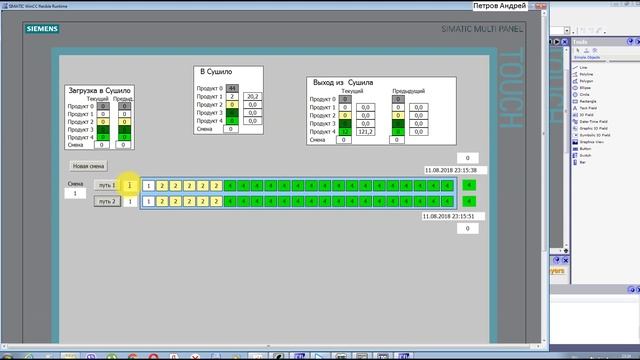Open the dropdown arrow above Tools panel
640x360 pixels.
click(x=567, y=31)
